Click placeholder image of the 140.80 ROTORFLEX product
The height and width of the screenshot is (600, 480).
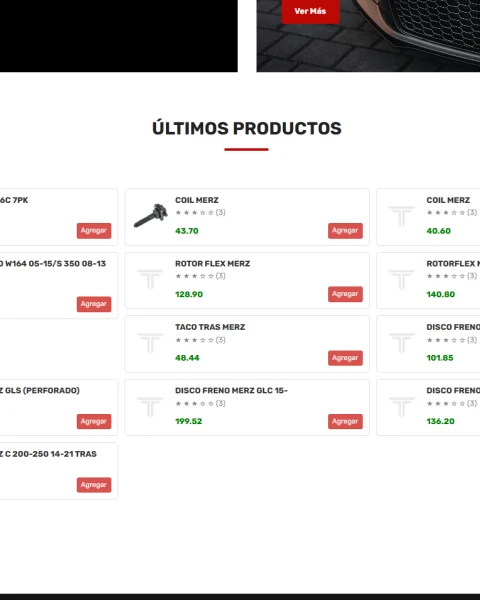coord(402,279)
